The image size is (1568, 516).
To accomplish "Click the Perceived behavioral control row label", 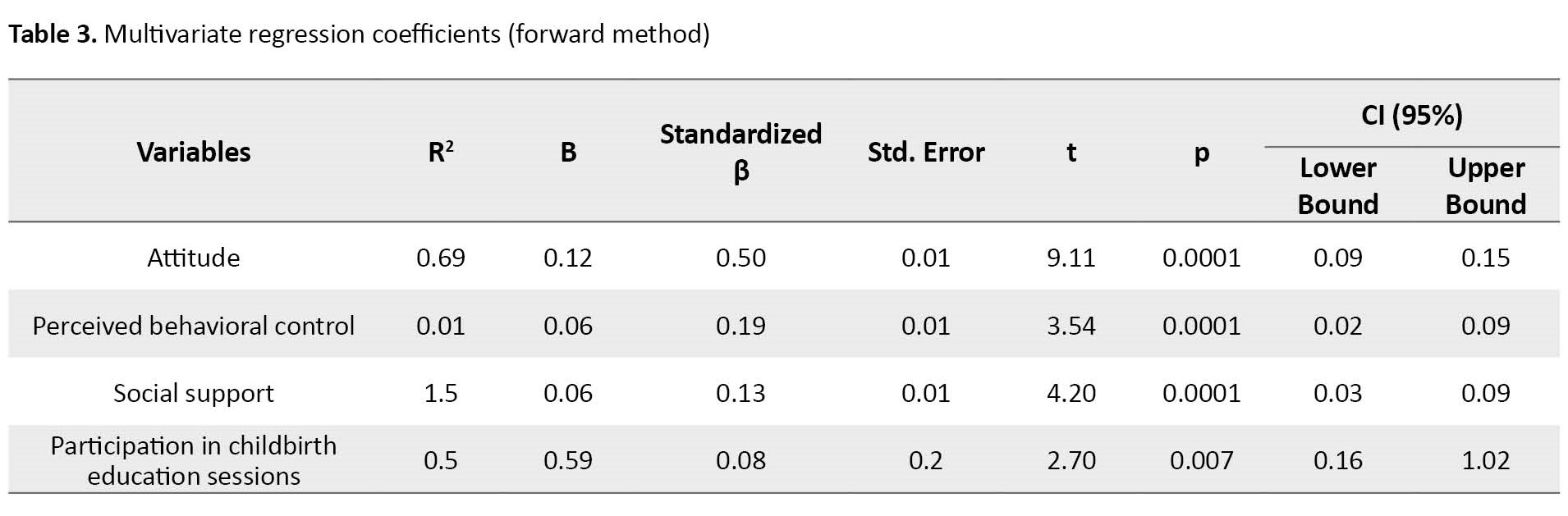I will (x=194, y=326).
